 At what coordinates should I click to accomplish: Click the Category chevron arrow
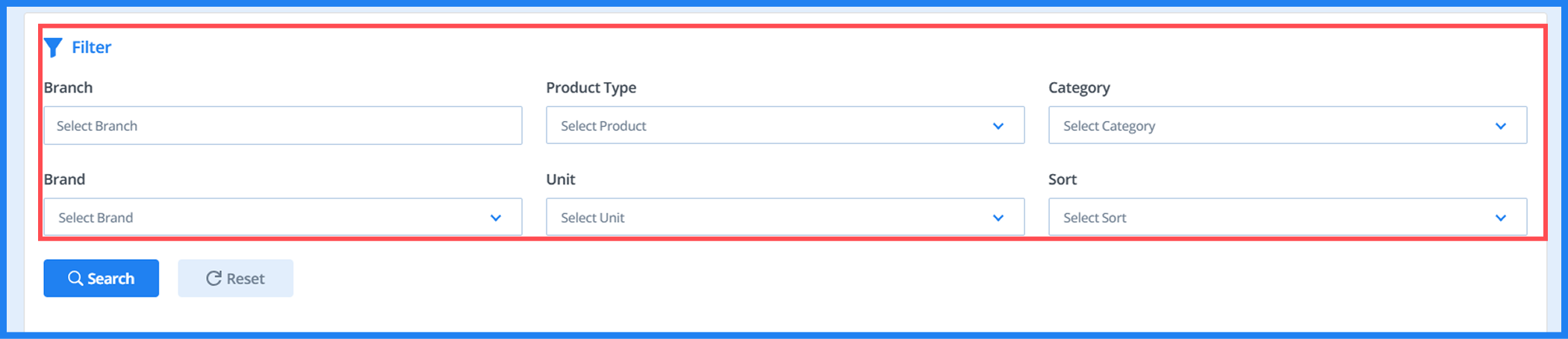pos(1501,126)
